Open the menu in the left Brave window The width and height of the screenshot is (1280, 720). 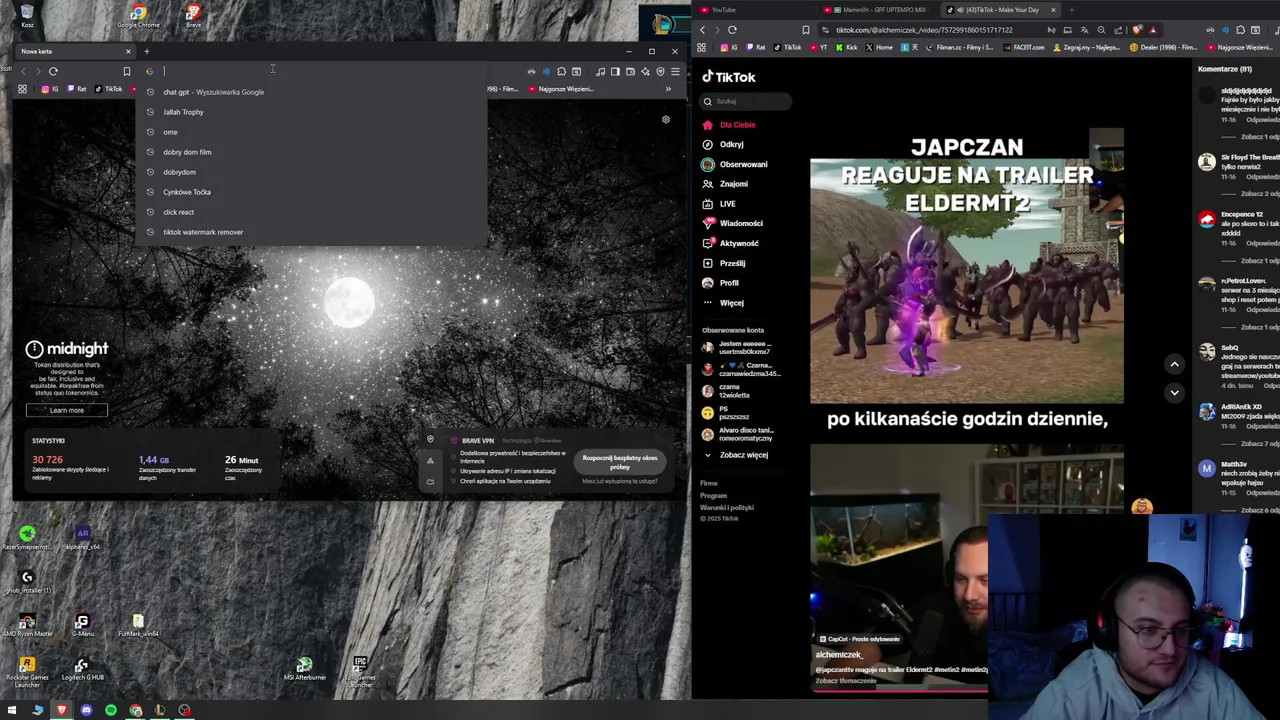point(675,71)
